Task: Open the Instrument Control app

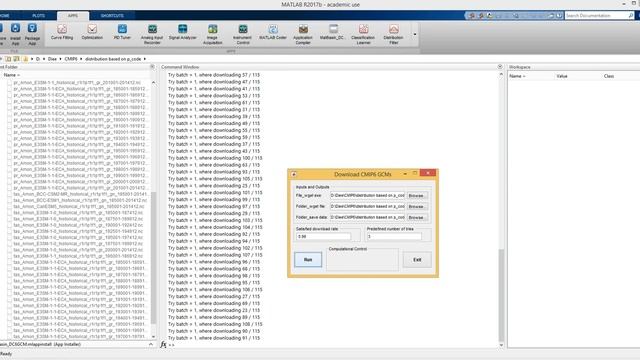Action: click(243, 34)
